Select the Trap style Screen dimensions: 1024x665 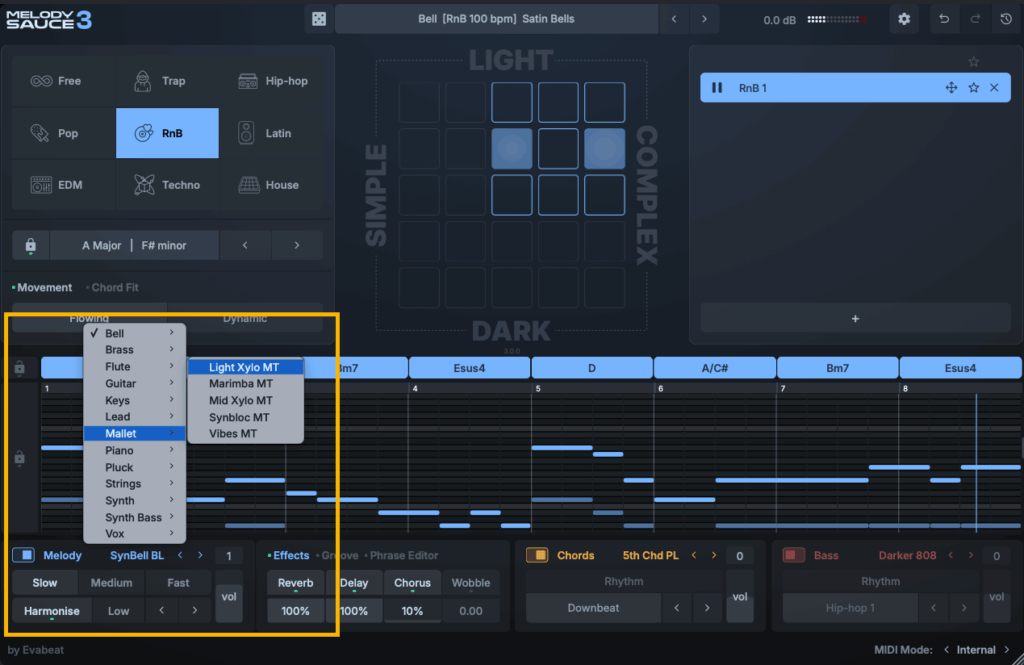pos(167,81)
